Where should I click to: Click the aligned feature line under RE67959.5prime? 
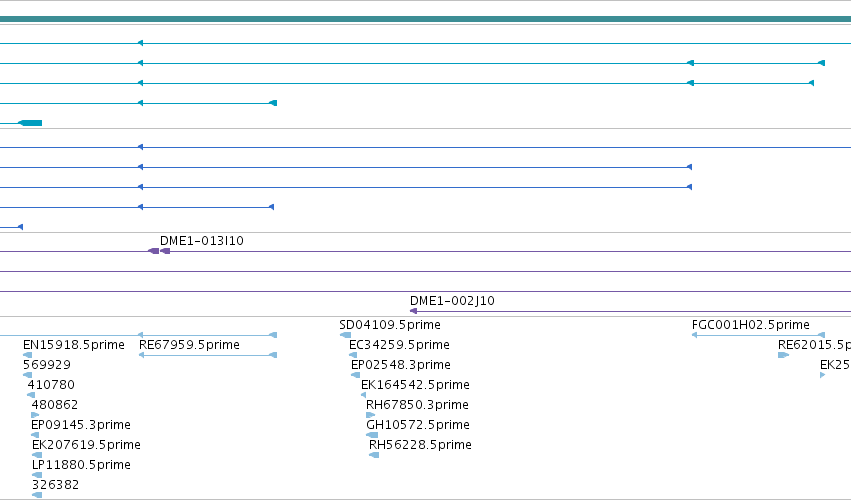click(x=208, y=355)
